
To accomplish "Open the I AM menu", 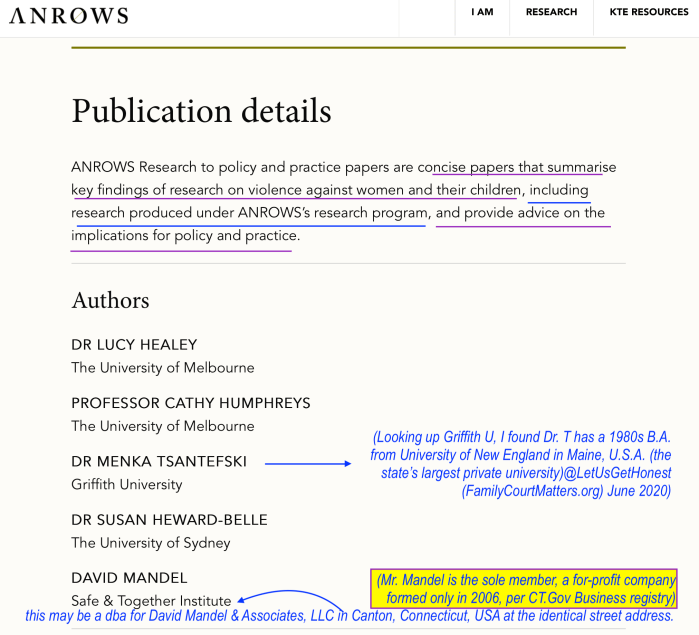I will pos(482,12).
